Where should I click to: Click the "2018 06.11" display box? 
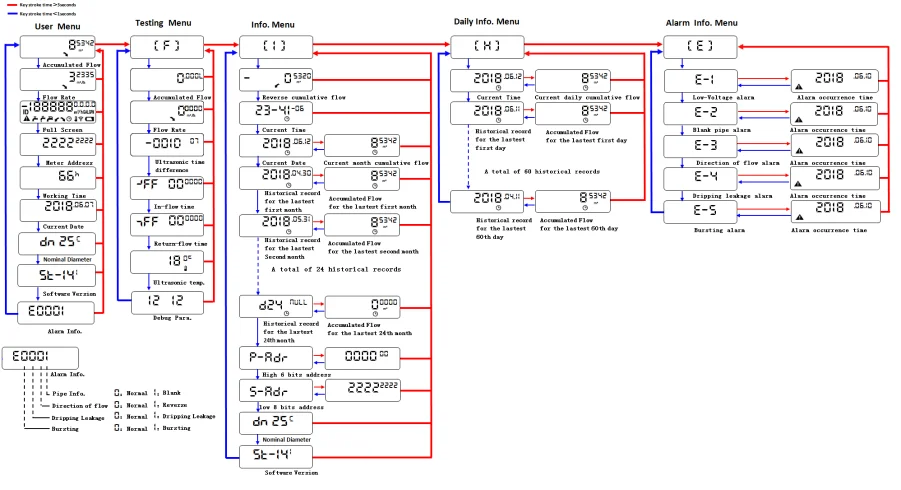[x=487, y=113]
